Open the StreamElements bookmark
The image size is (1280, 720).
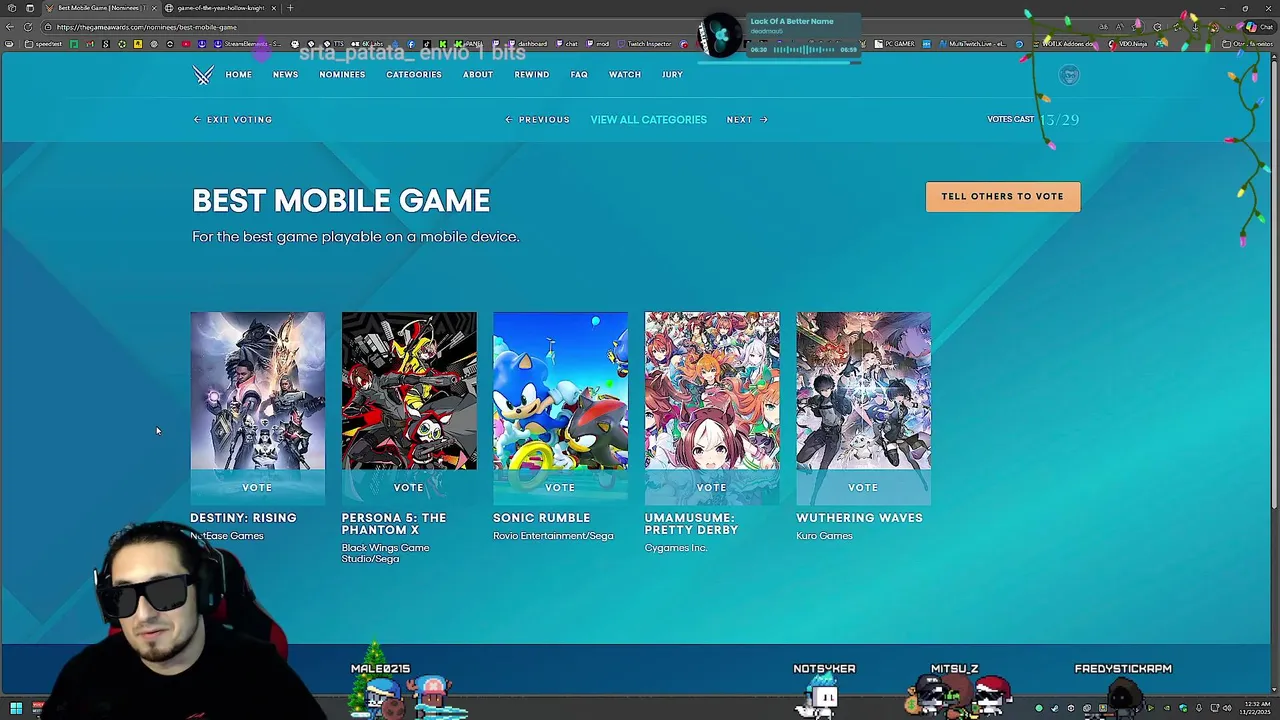coord(248,44)
